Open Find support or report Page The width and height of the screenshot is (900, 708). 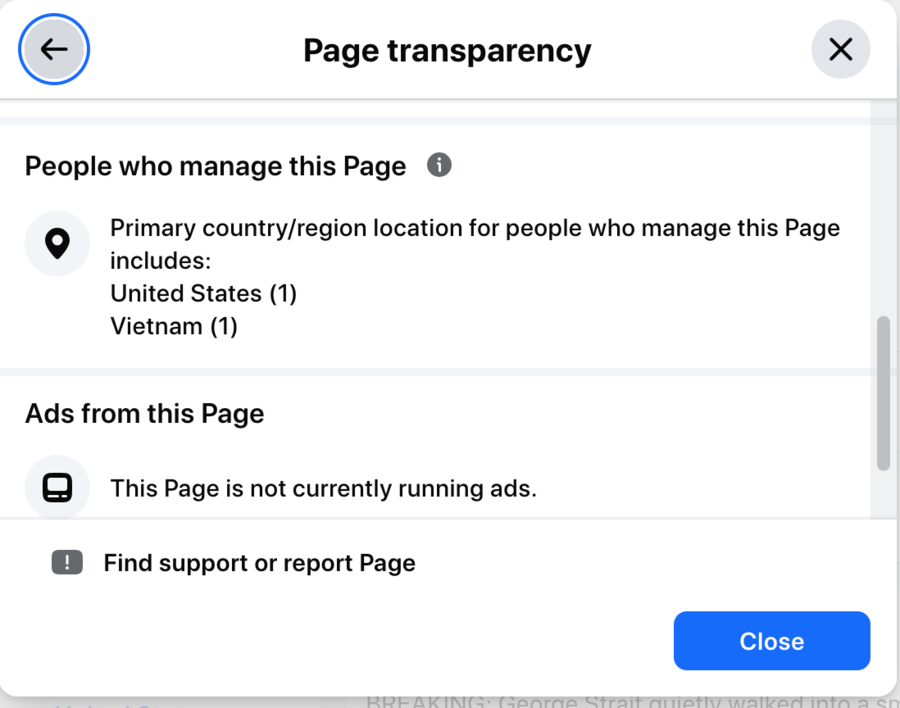[x=259, y=563]
